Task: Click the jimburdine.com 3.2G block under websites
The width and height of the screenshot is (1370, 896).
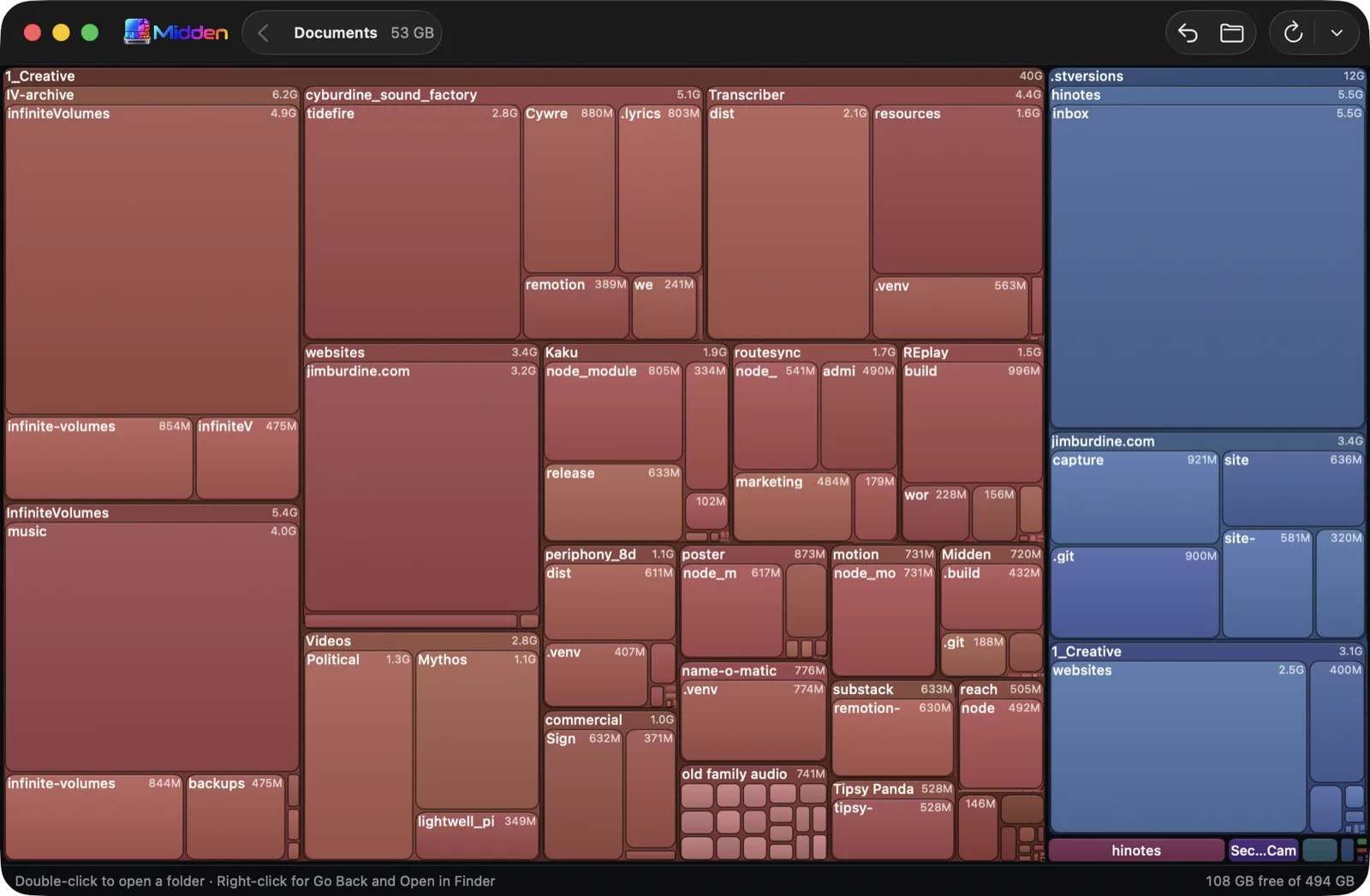Action: [421, 487]
